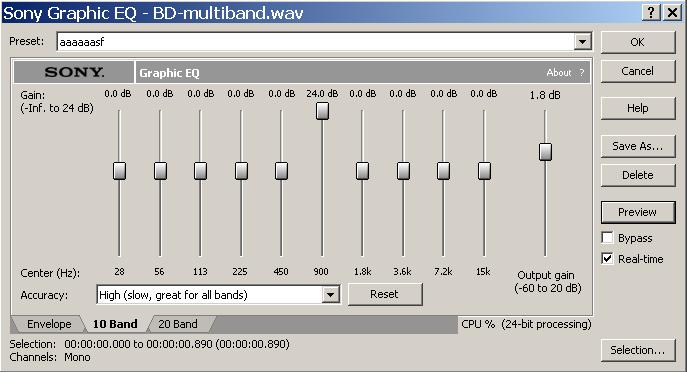Click the 1.8k band slider handle
This screenshot has width=687, height=372.
(x=362, y=171)
